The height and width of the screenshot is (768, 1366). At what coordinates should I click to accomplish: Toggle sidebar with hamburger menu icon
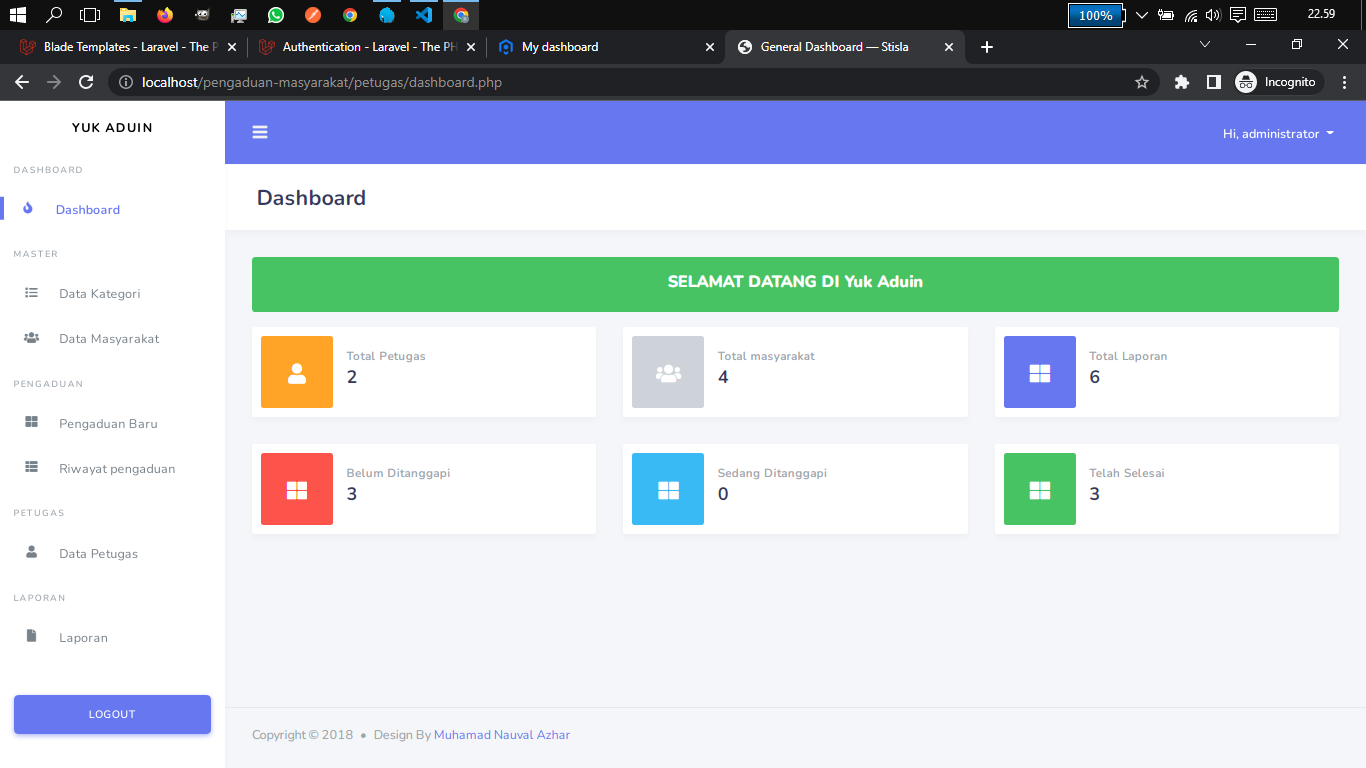[260, 132]
